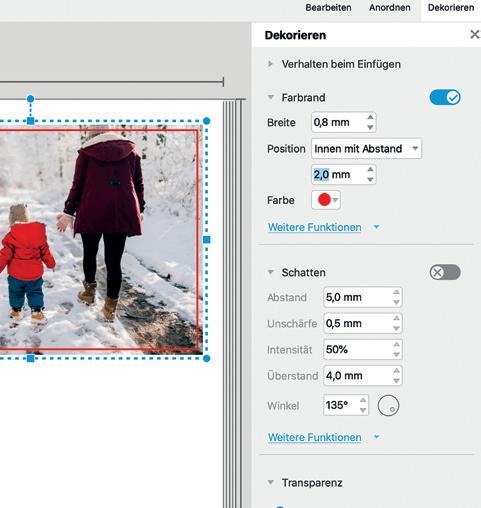The height and width of the screenshot is (508, 481).
Task: Increase Winkel angle with up arrow
Action: pos(363,400)
